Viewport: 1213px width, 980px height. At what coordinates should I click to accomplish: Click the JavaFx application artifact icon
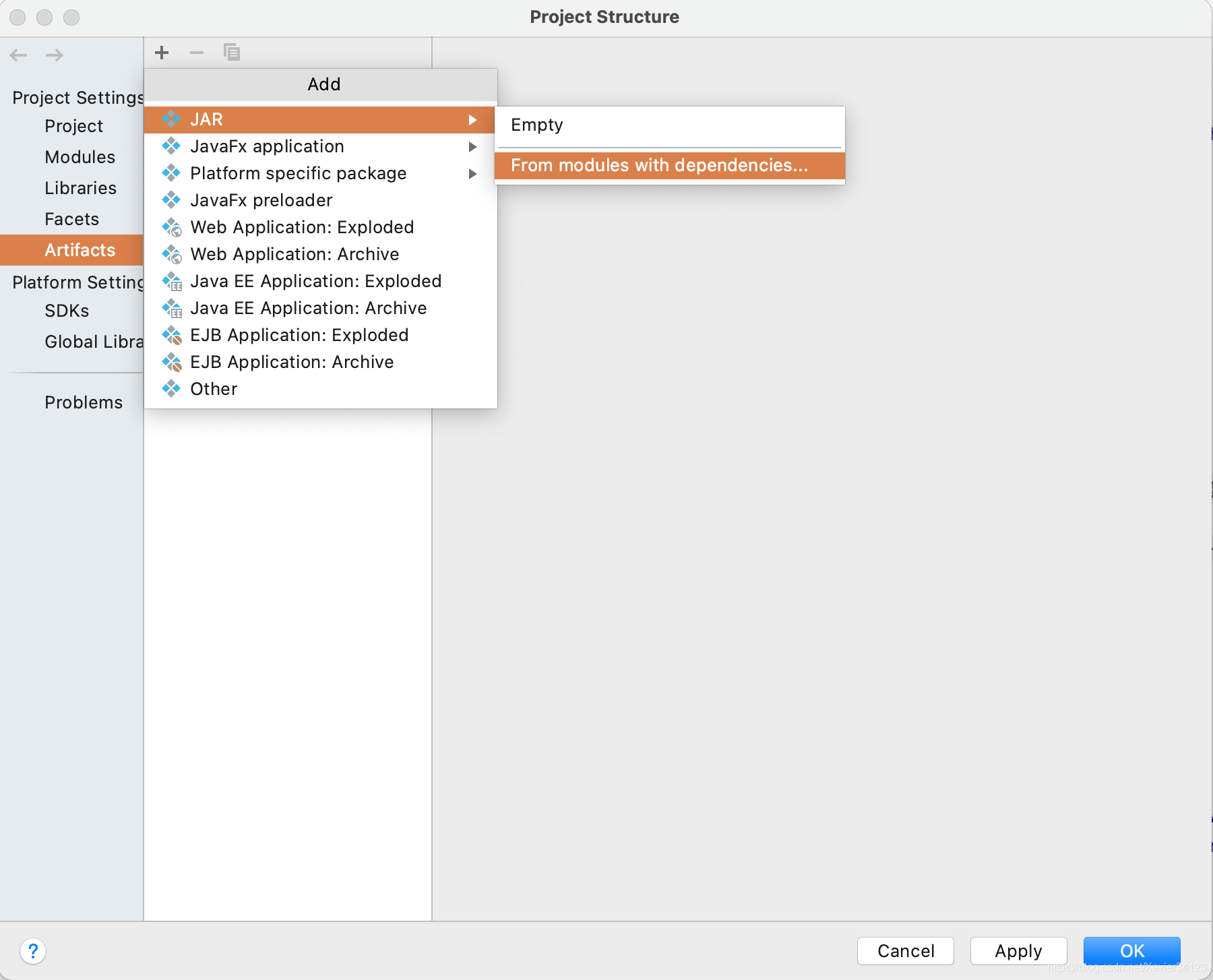tap(172, 146)
